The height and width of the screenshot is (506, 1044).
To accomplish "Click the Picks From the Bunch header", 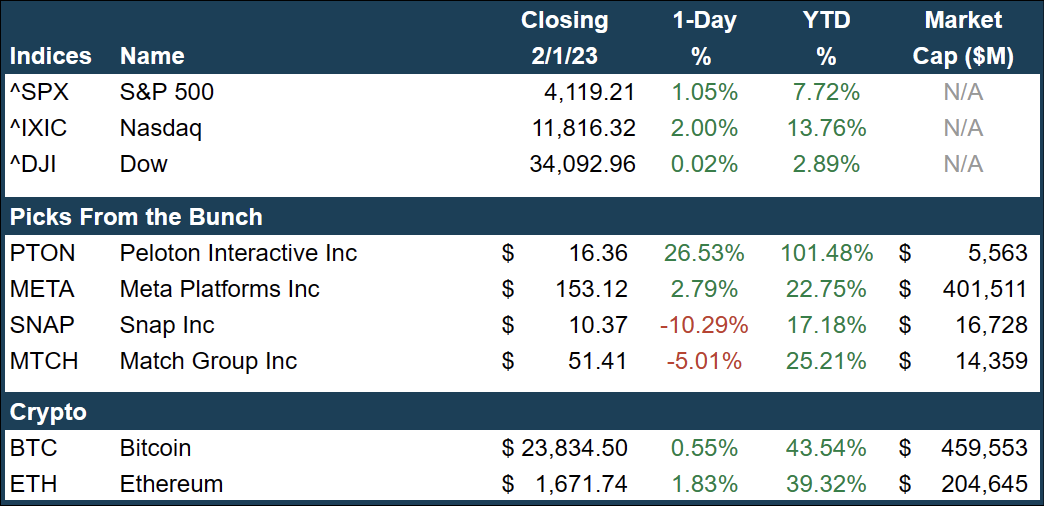I will [x=136, y=217].
